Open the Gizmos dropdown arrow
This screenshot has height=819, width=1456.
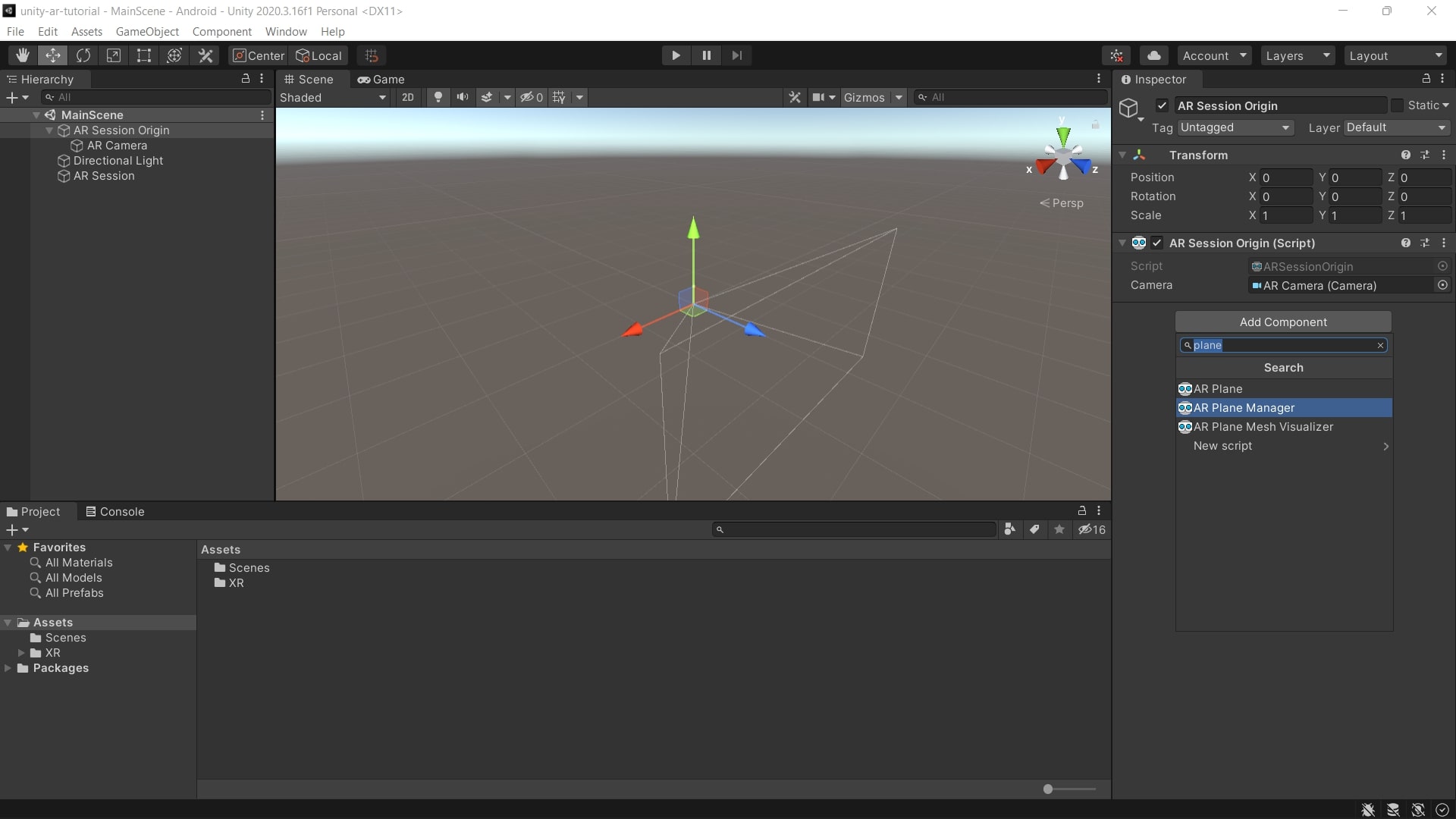click(x=899, y=97)
